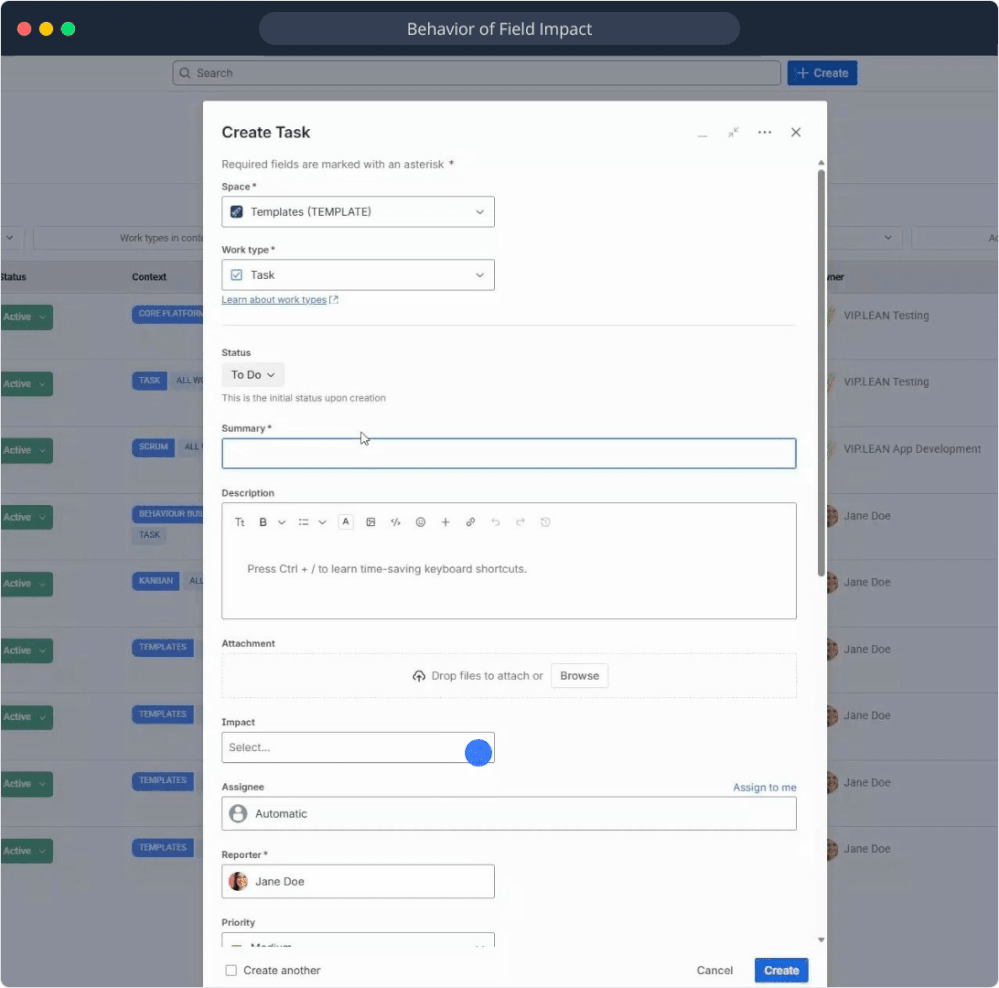Click the dialog vertical scrollbar

pos(821,373)
